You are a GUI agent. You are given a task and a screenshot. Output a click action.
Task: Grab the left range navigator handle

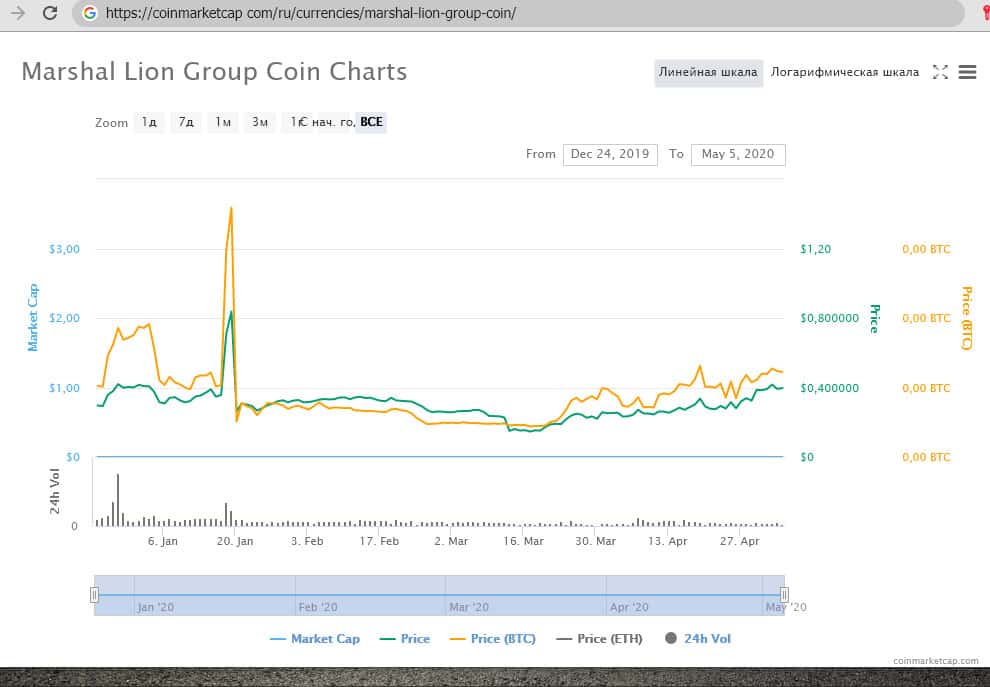pos(95,595)
